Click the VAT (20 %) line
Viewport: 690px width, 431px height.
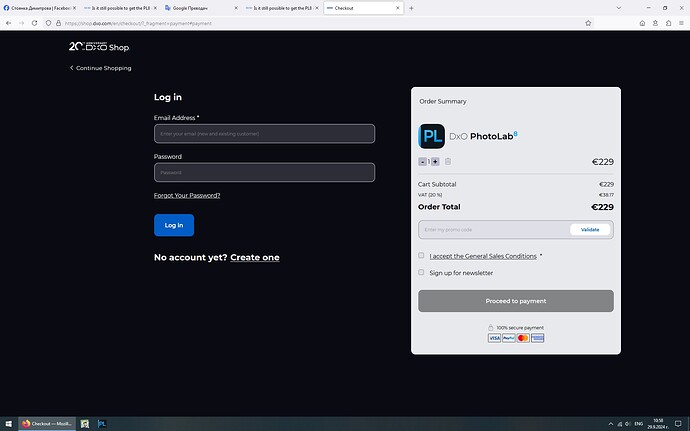[x=516, y=195]
